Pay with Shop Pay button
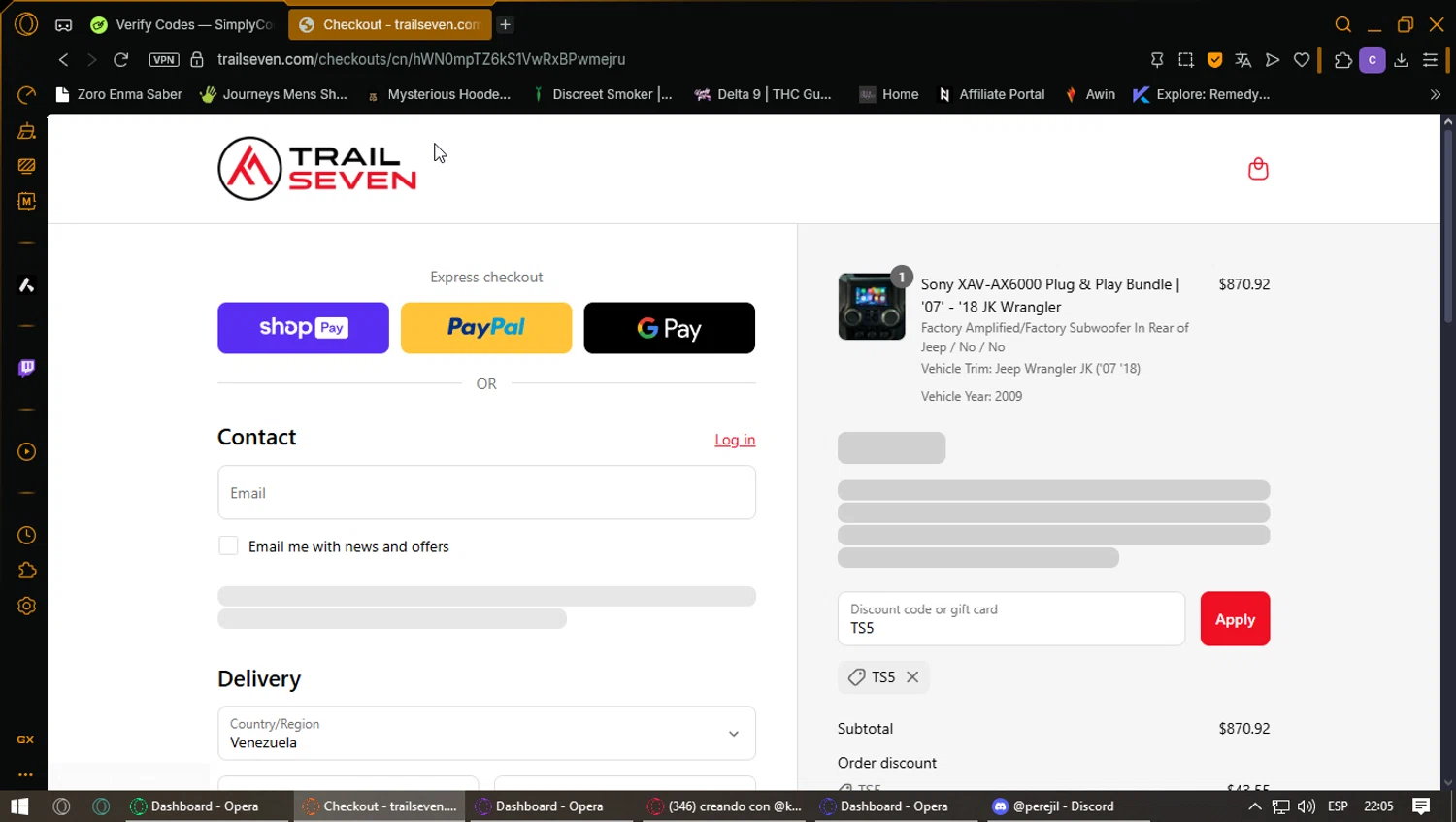Viewport: 1456px width, 822px height. pyautogui.click(x=303, y=328)
